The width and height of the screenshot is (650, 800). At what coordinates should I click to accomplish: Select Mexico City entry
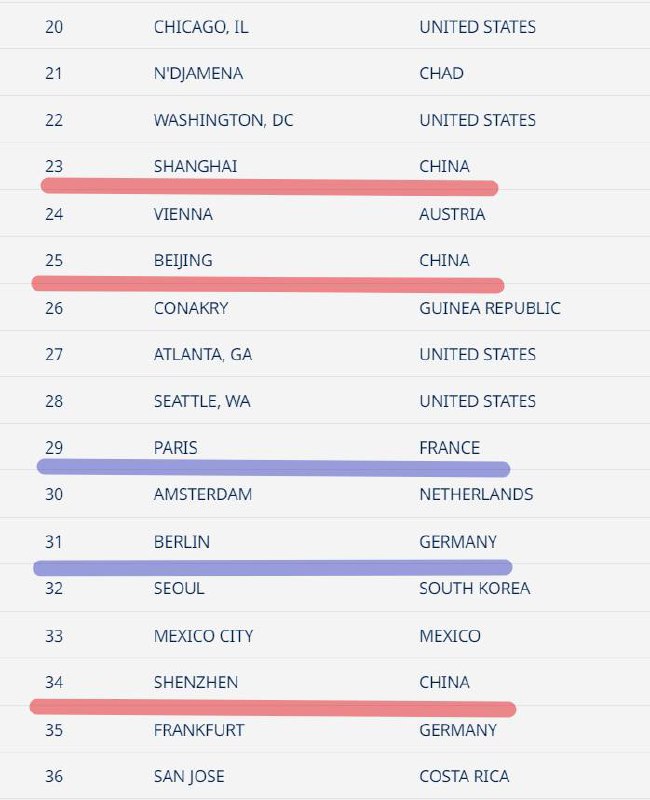tap(204, 636)
